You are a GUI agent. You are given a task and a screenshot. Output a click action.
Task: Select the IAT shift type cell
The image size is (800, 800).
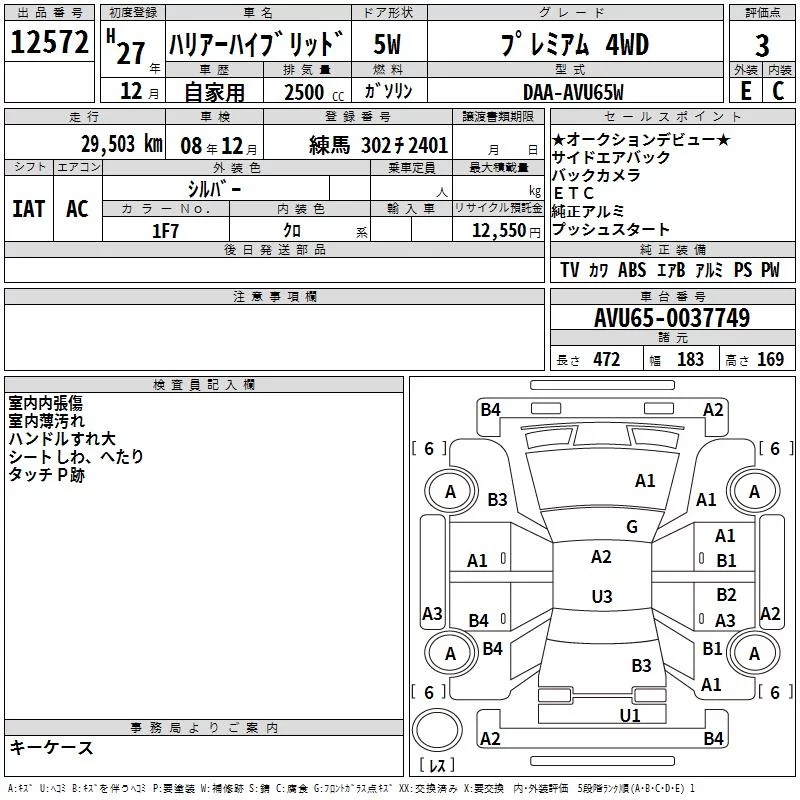click(x=29, y=208)
